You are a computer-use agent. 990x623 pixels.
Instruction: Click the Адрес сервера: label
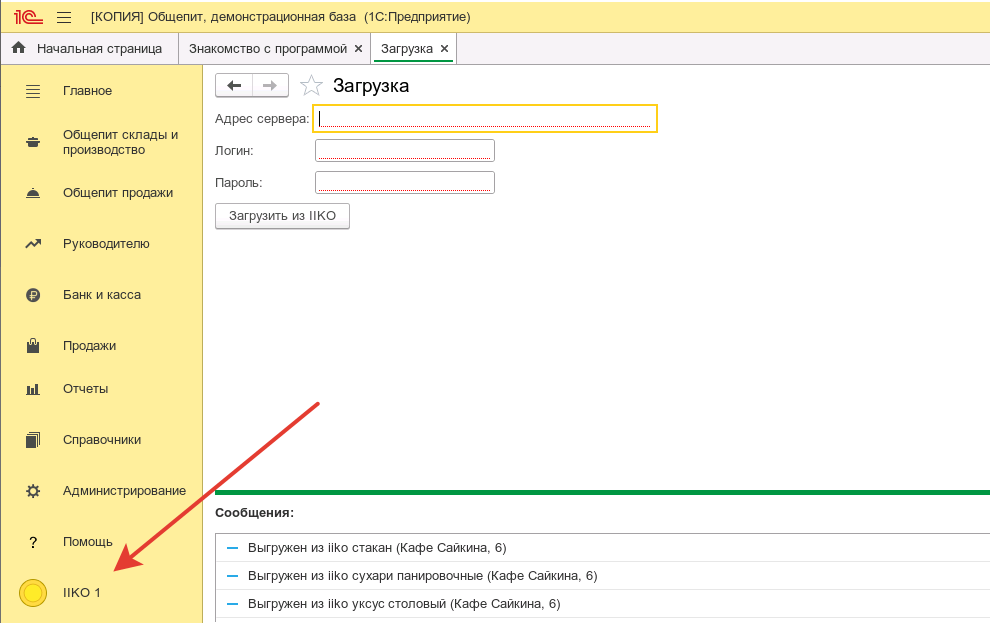[262, 119]
